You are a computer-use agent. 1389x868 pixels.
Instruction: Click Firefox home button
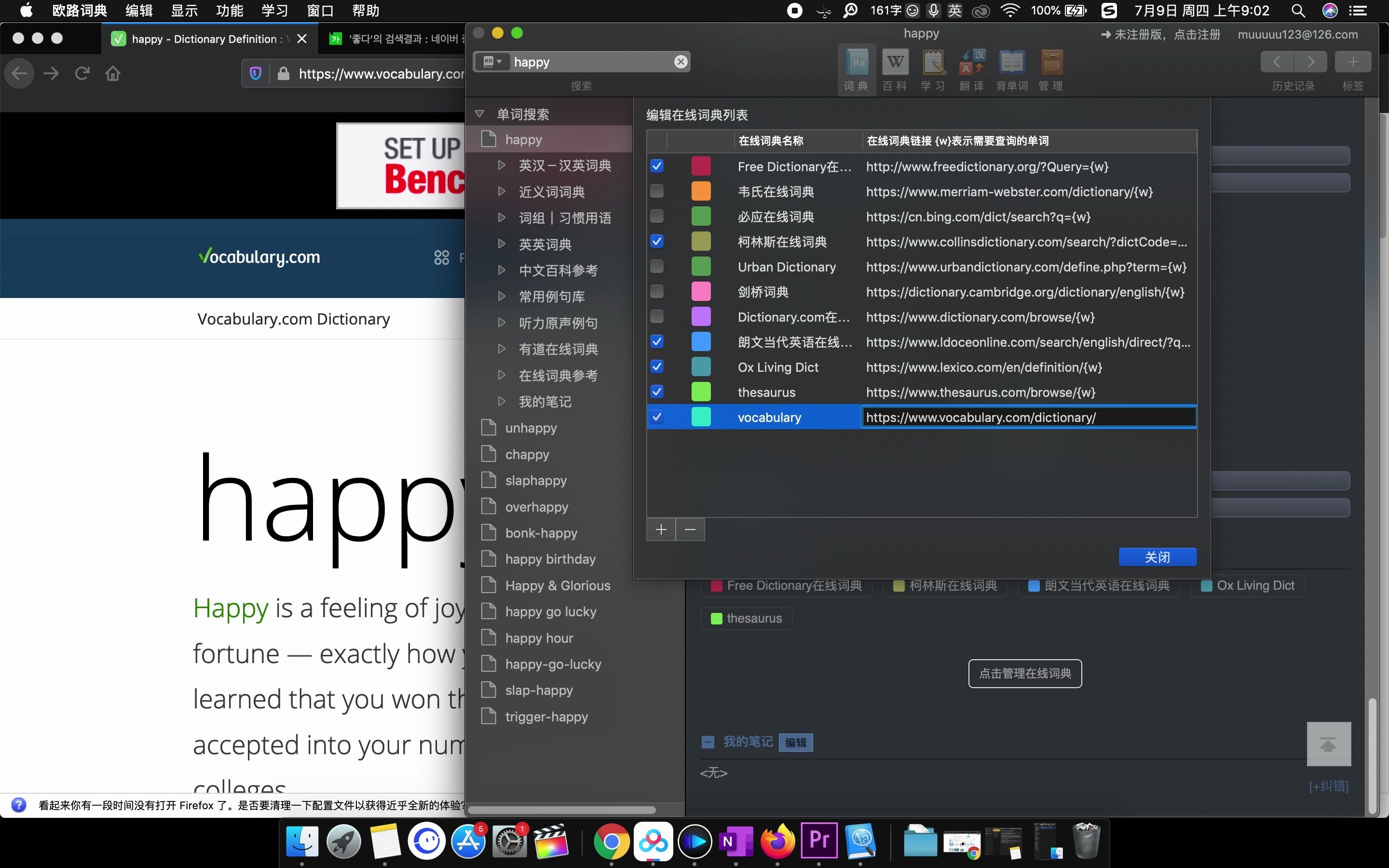coord(113,73)
